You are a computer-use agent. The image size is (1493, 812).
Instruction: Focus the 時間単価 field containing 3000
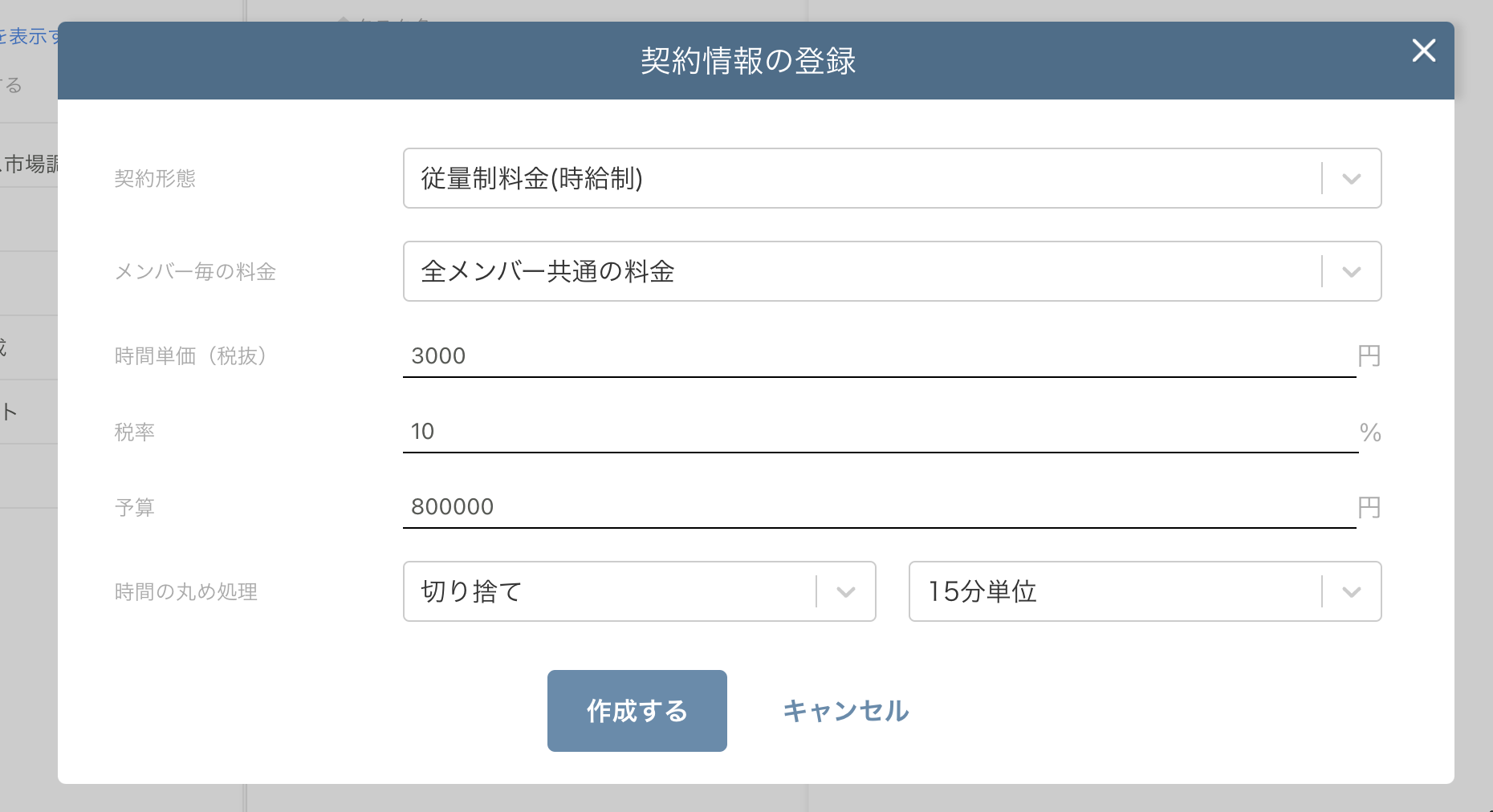pyautogui.click(x=879, y=356)
